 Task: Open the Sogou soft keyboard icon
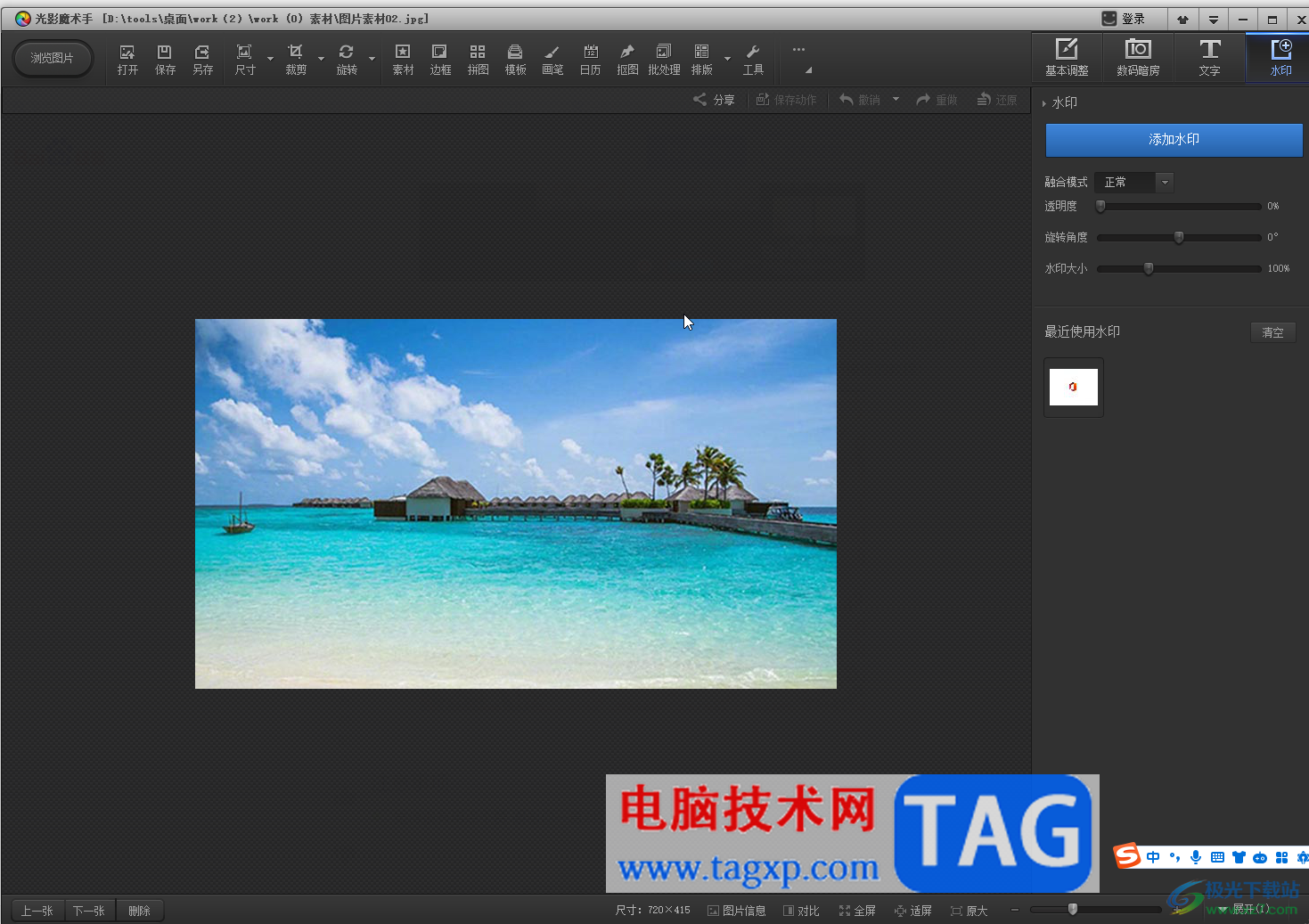point(1217,857)
